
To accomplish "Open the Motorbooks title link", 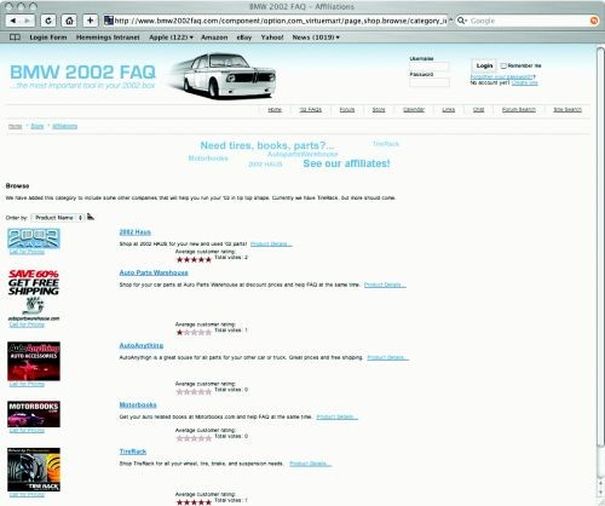I will coord(138,405).
